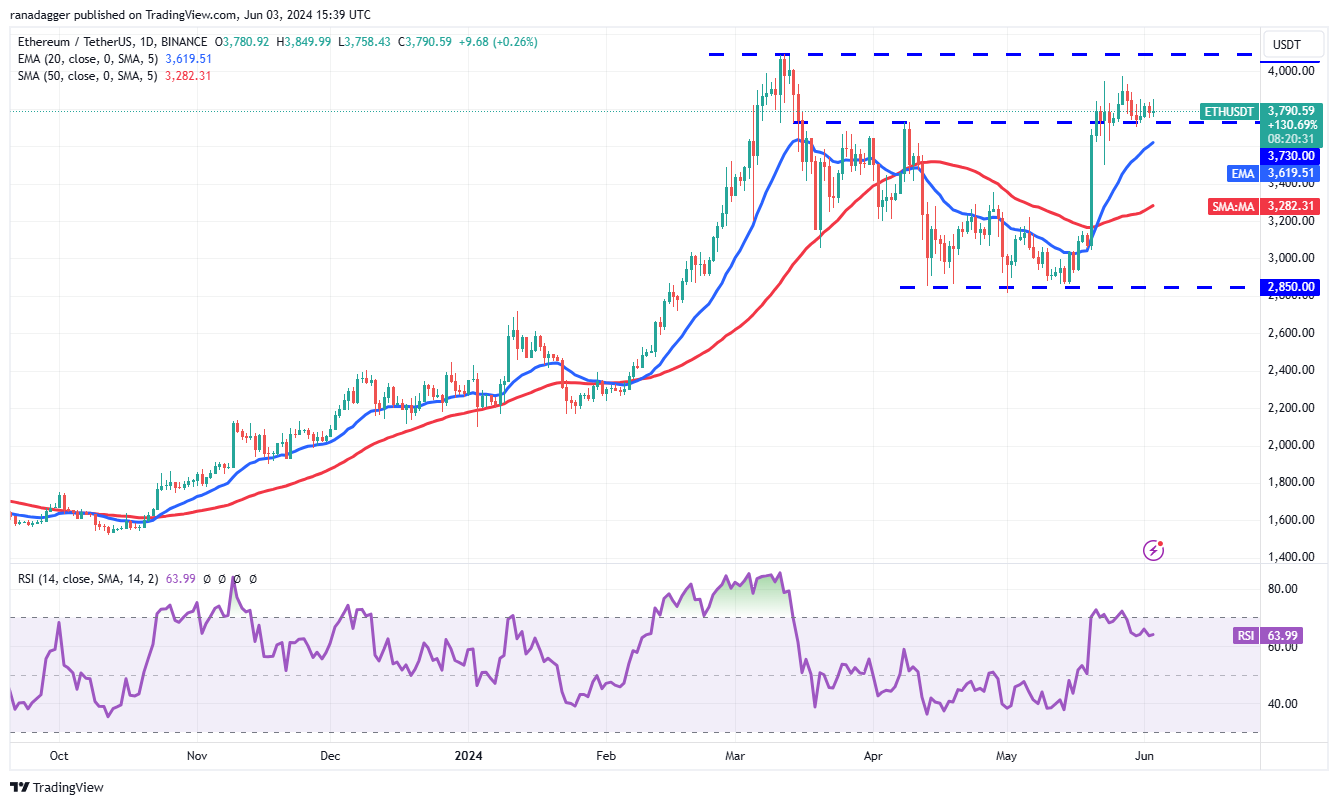
Task: Click the purple lightning bolt event icon
Action: click(x=1154, y=549)
